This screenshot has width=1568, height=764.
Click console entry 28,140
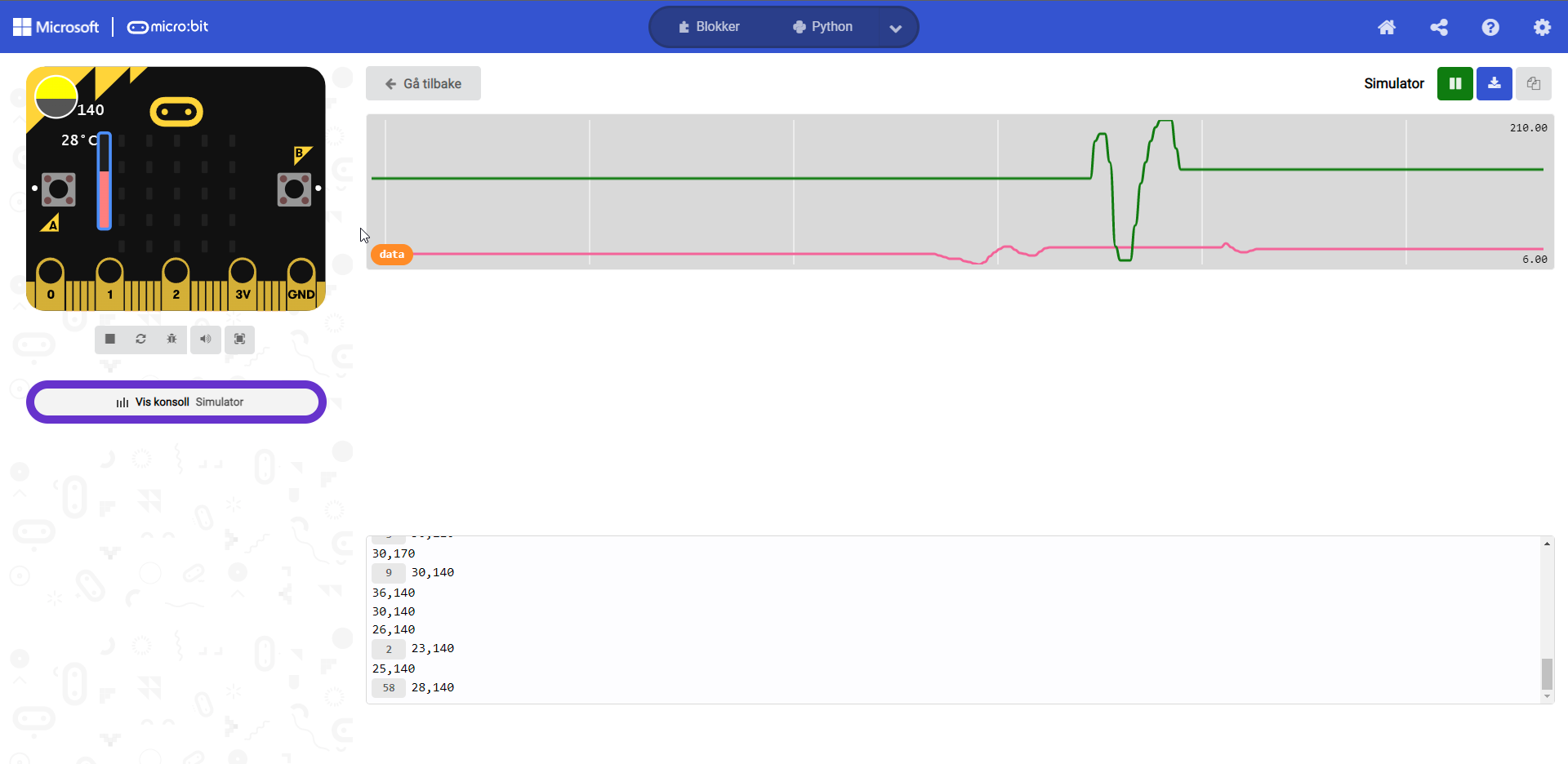433,687
